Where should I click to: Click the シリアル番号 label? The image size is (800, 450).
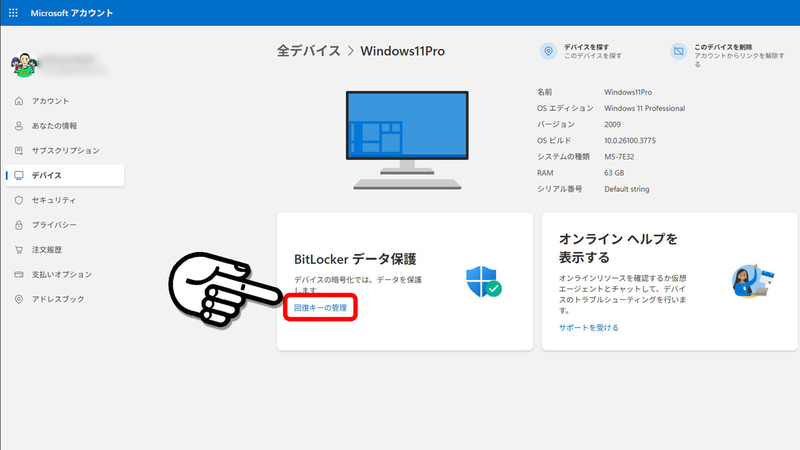click(x=559, y=189)
